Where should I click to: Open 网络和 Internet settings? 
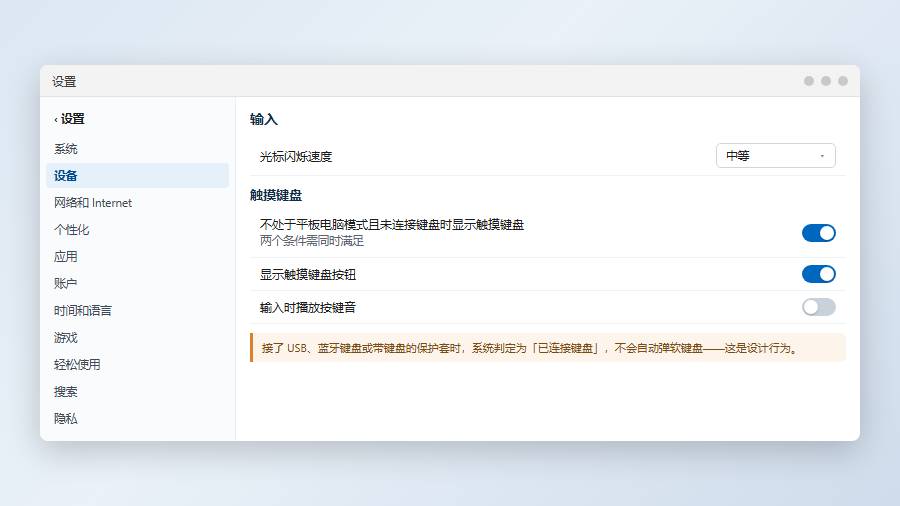point(137,203)
